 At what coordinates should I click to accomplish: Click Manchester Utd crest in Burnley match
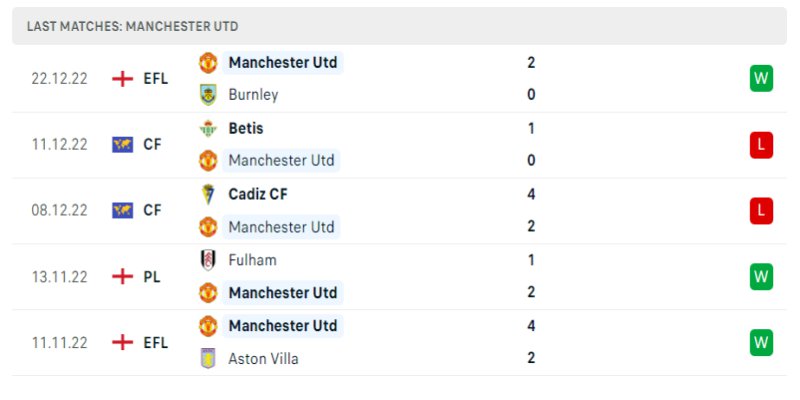click(x=208, y=62)
